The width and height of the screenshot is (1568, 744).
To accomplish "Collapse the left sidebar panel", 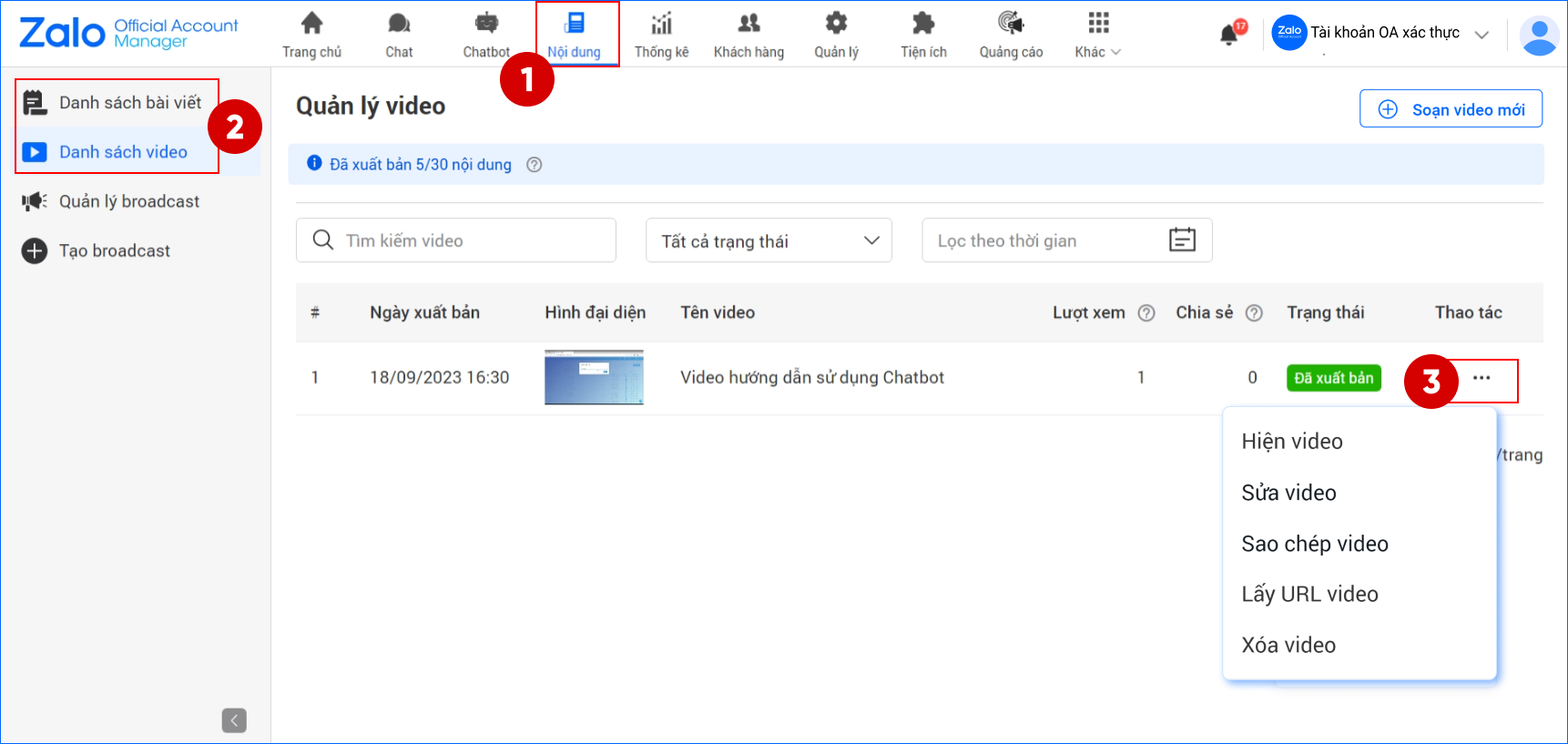I will [x=234, y=720].
